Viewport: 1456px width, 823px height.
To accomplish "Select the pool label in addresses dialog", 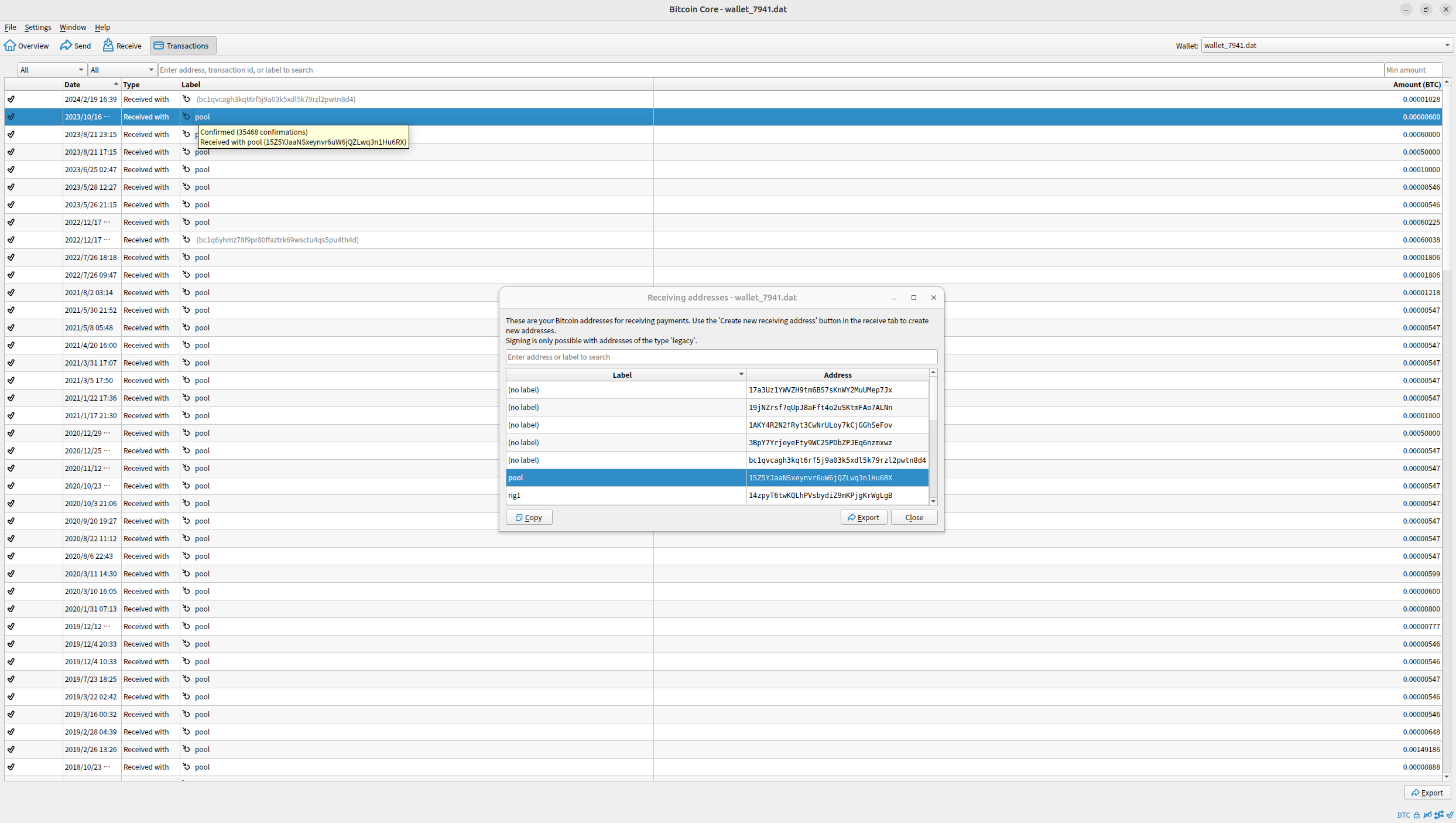I will pyautogui.click(x=626, y=477).
